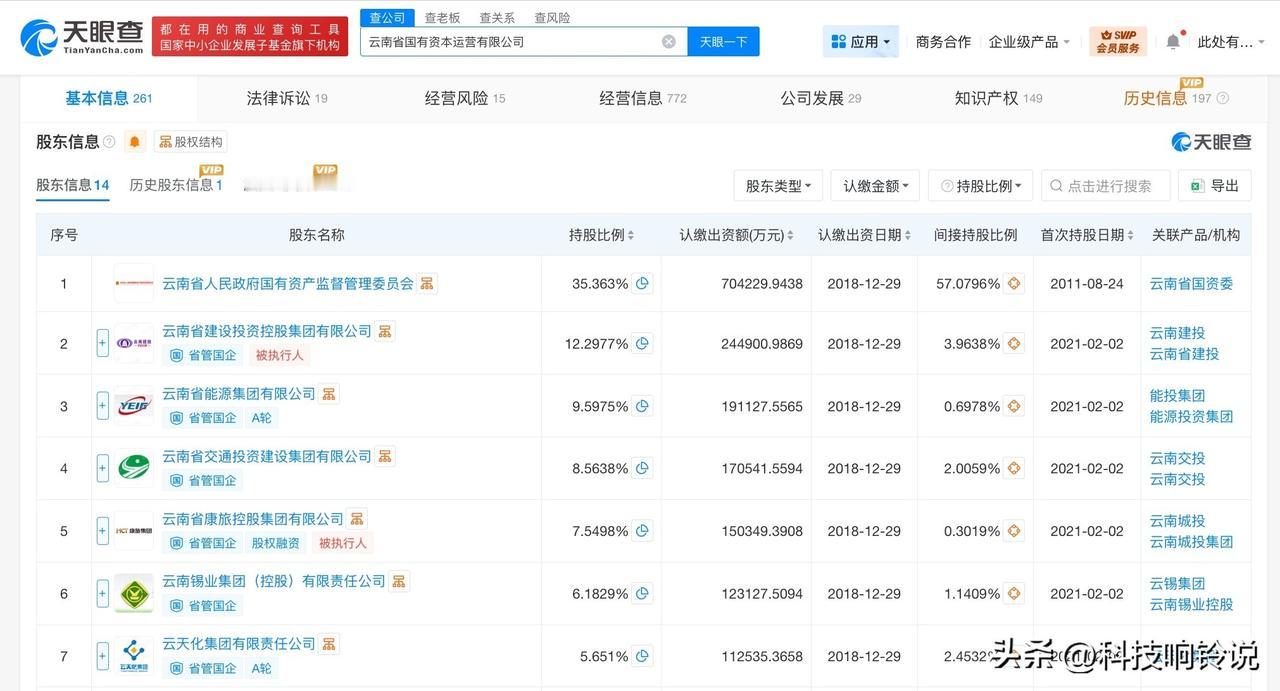This screenshot has height=691, width=1280.
Task: Open structure icon beside 云南省康旅控股集团有限公司
Action: (x=357, y=519)
